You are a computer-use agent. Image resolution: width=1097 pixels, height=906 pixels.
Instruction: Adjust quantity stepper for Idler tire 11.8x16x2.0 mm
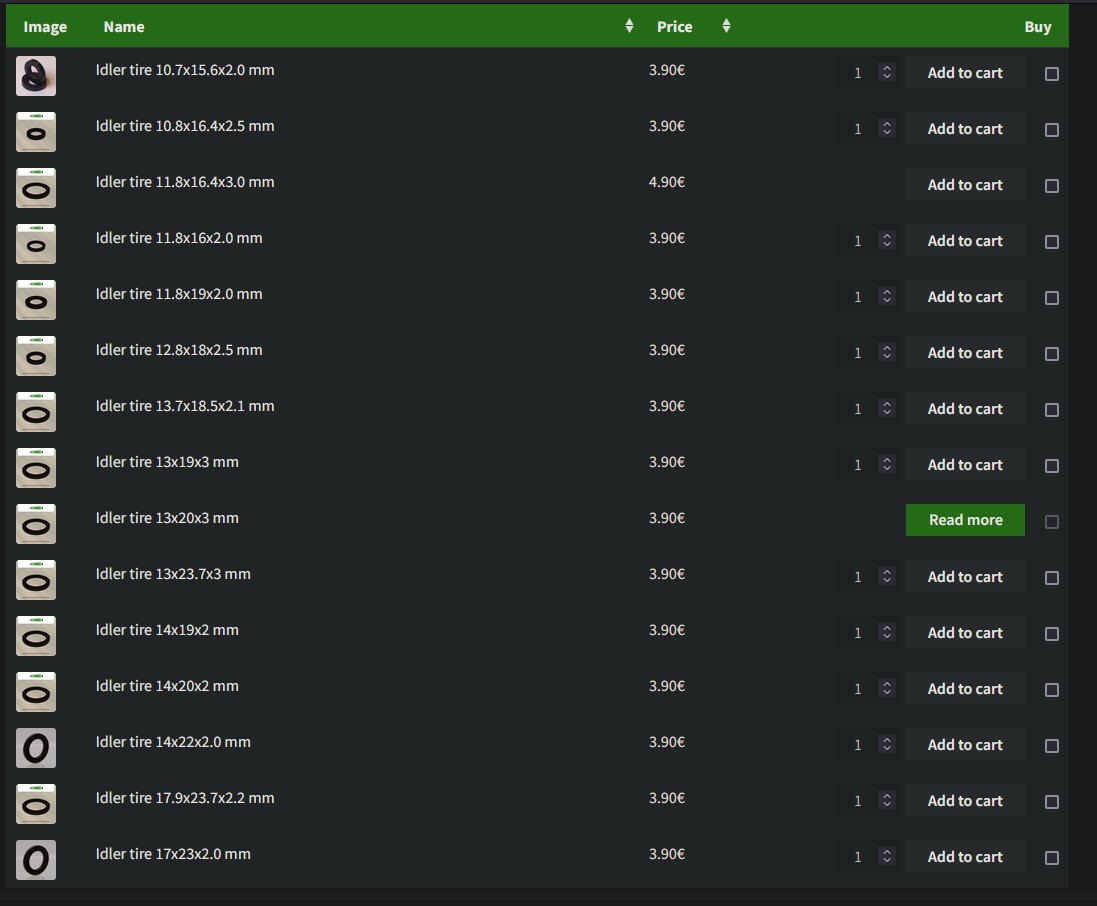click(886, 240)
